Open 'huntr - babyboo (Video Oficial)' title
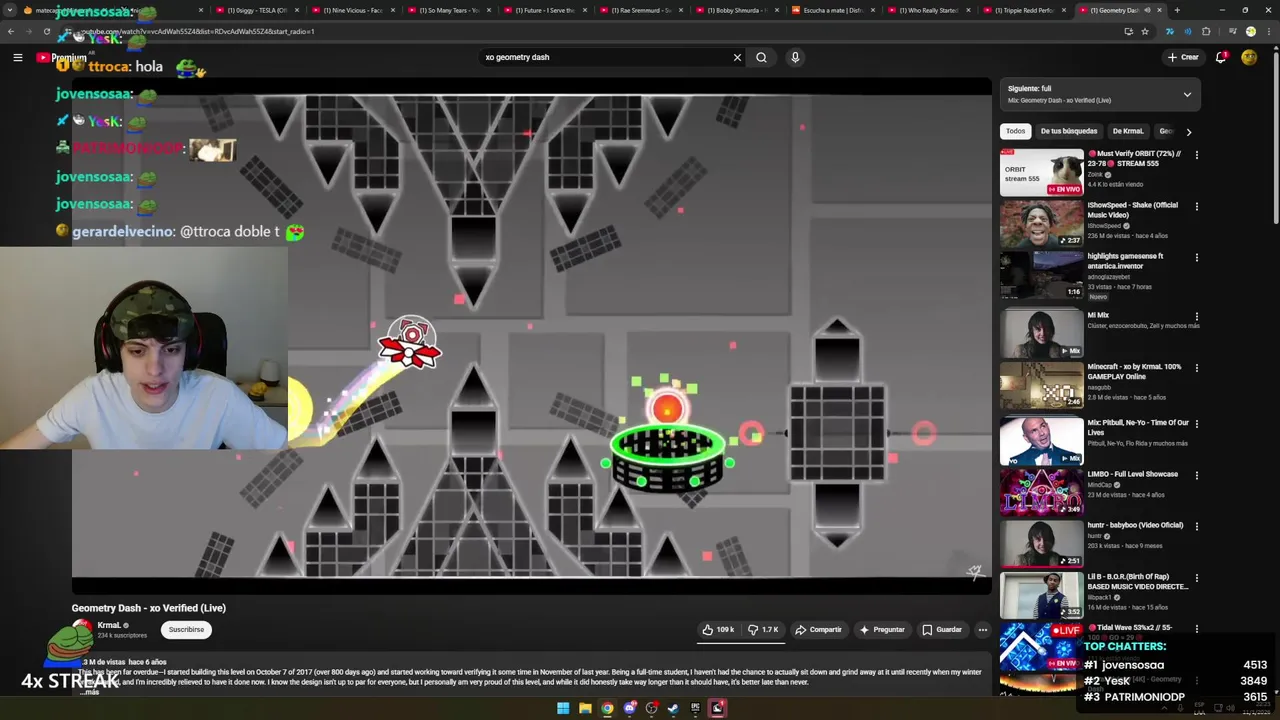The height and width of the screenshot is (720, 1280). click(1135, 525)
